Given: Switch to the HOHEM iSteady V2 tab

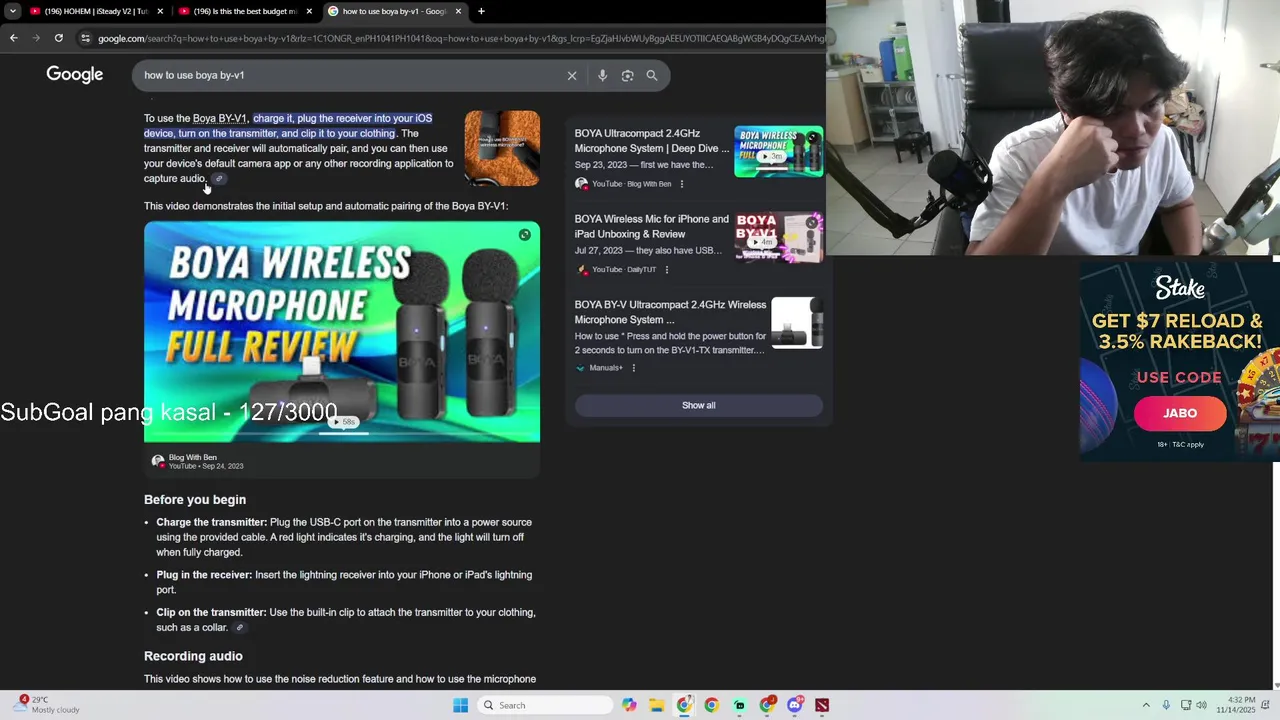Looking at the screenshot, I should tap(95, 11).
